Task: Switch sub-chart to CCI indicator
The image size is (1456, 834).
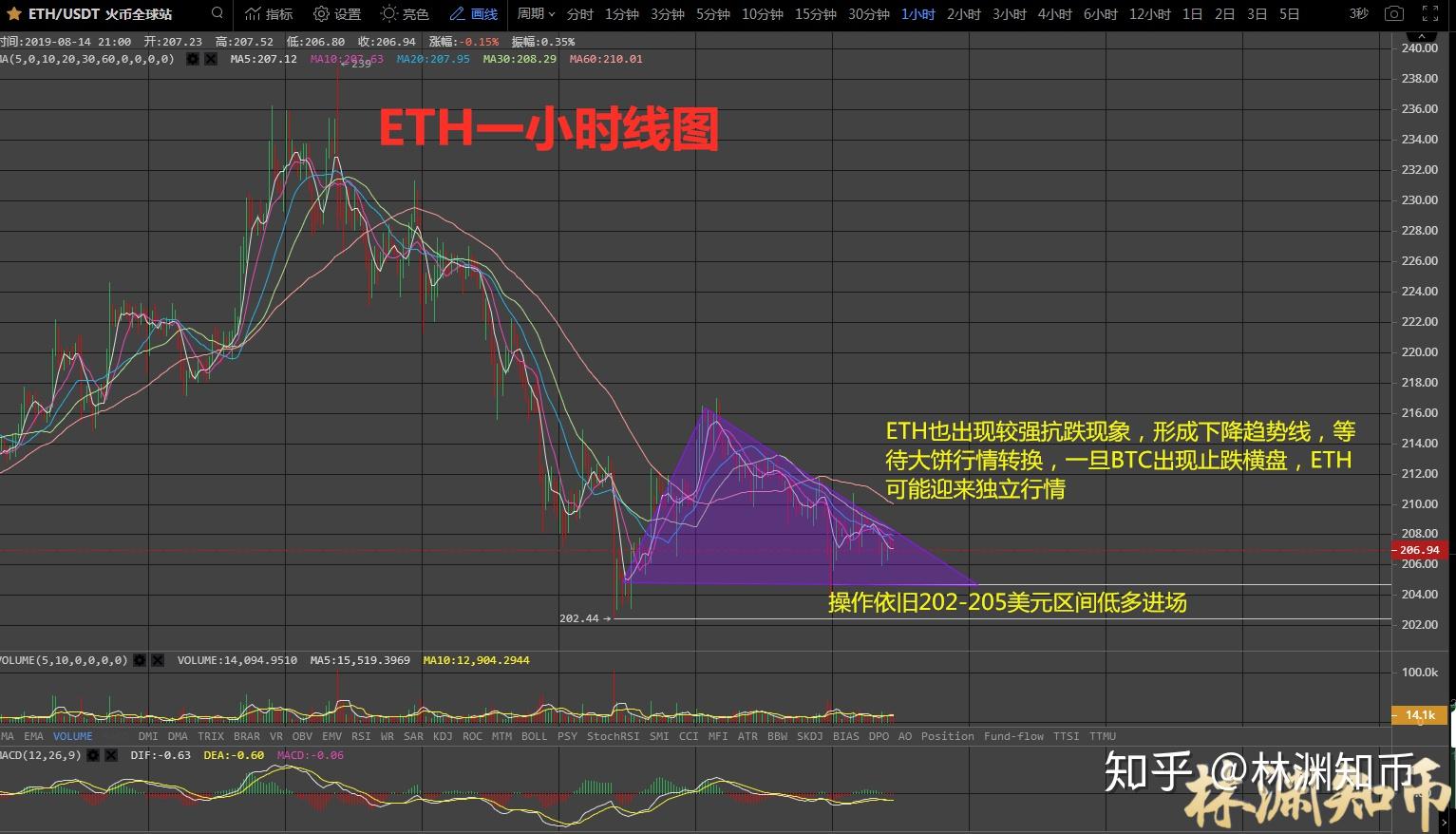Action: click(x=689, y=736)
